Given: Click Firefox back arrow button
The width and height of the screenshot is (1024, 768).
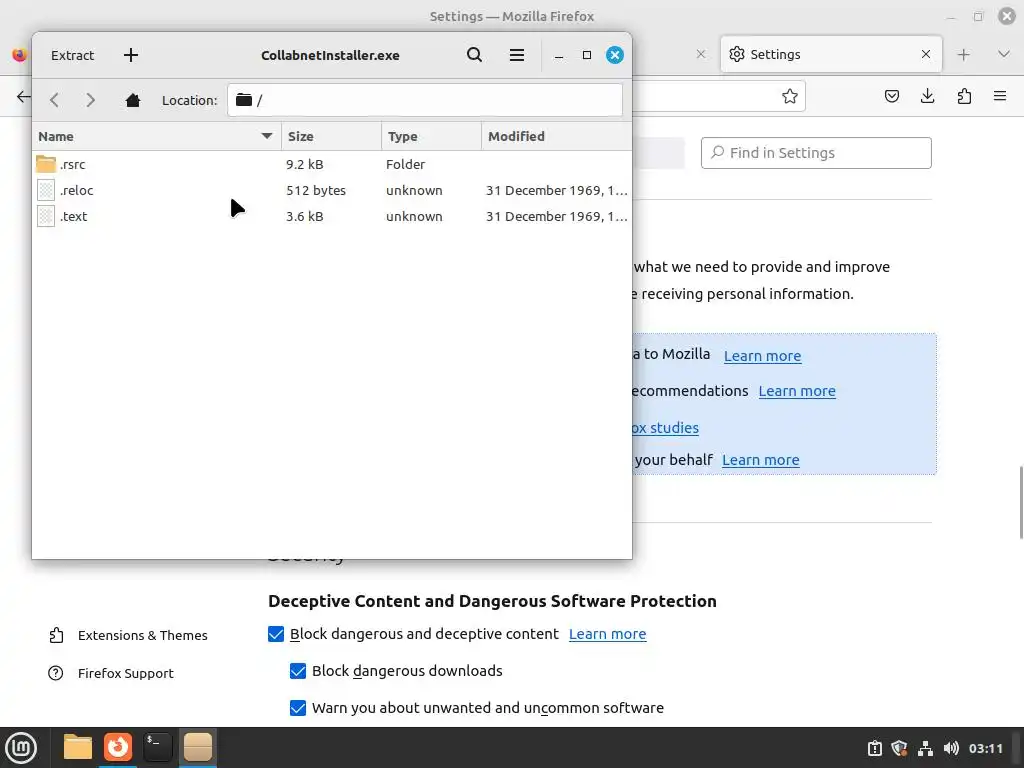Looking at the screenshot, I should point(24,97).
